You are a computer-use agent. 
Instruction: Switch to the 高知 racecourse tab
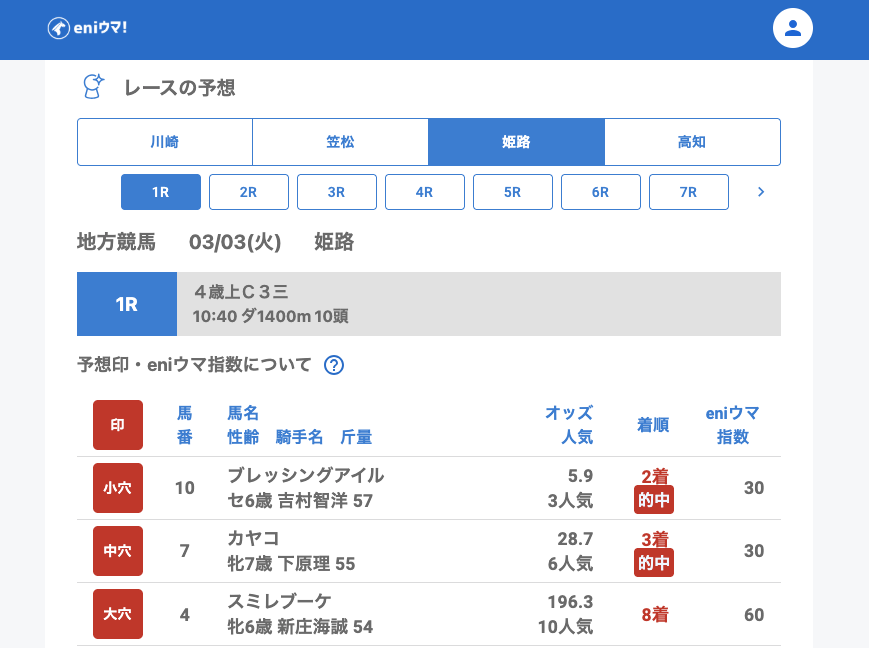(x=692, y=142)
